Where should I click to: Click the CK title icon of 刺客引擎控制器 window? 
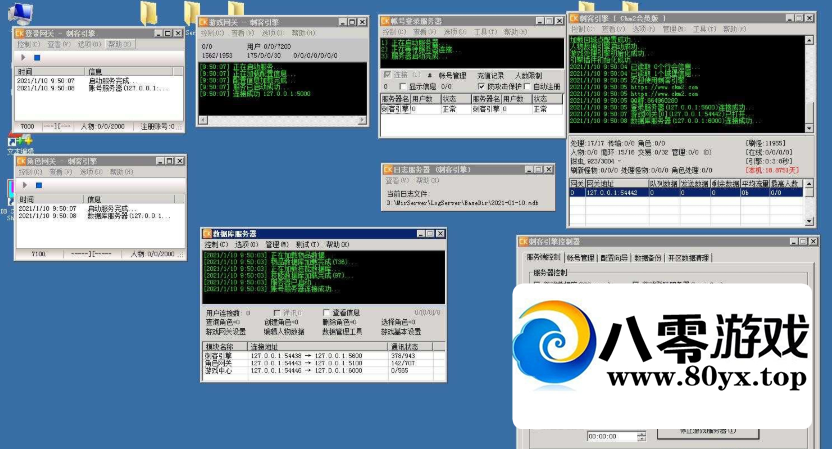coord(523,241)
